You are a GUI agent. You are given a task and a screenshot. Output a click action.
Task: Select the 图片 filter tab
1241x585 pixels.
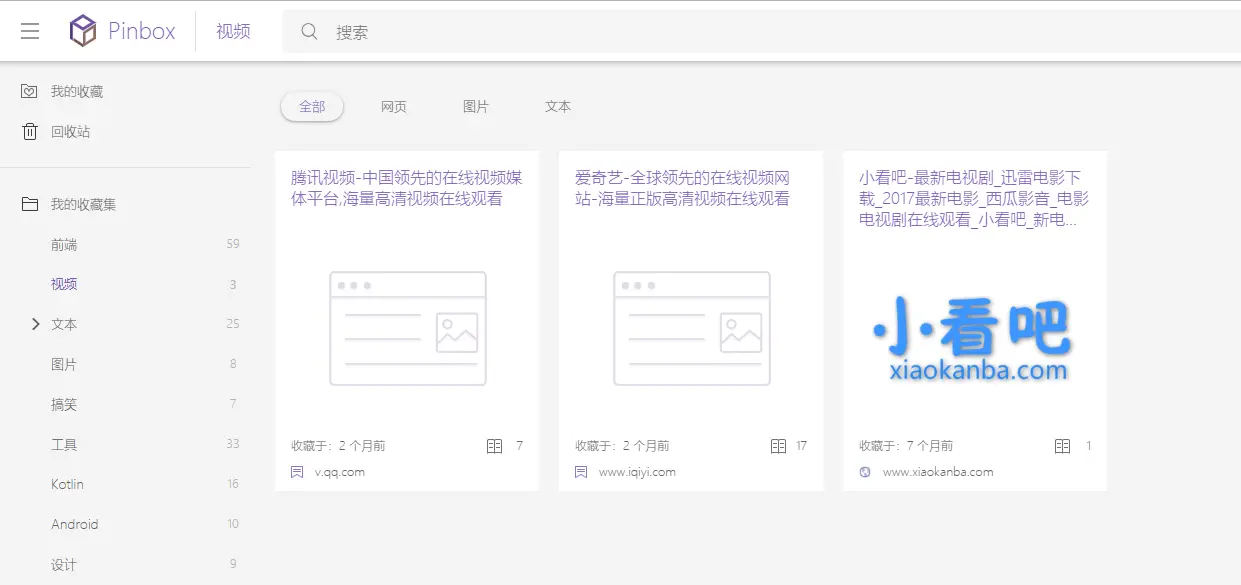point(476,106)
